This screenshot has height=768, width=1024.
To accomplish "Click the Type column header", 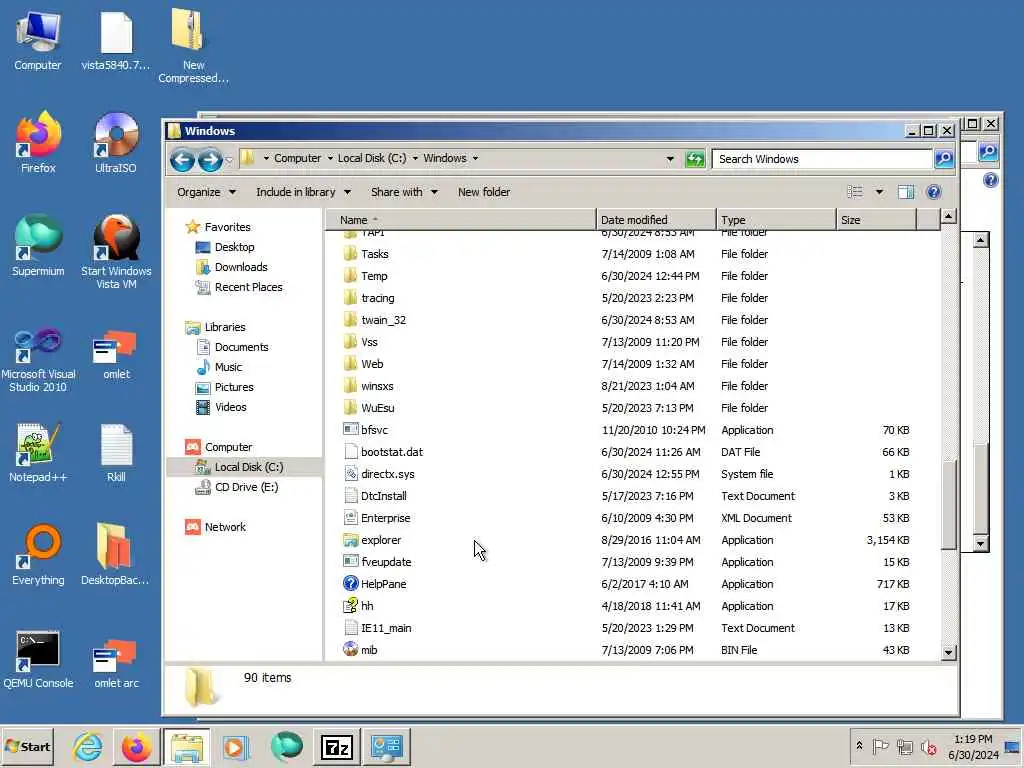I will click(776, 220).
